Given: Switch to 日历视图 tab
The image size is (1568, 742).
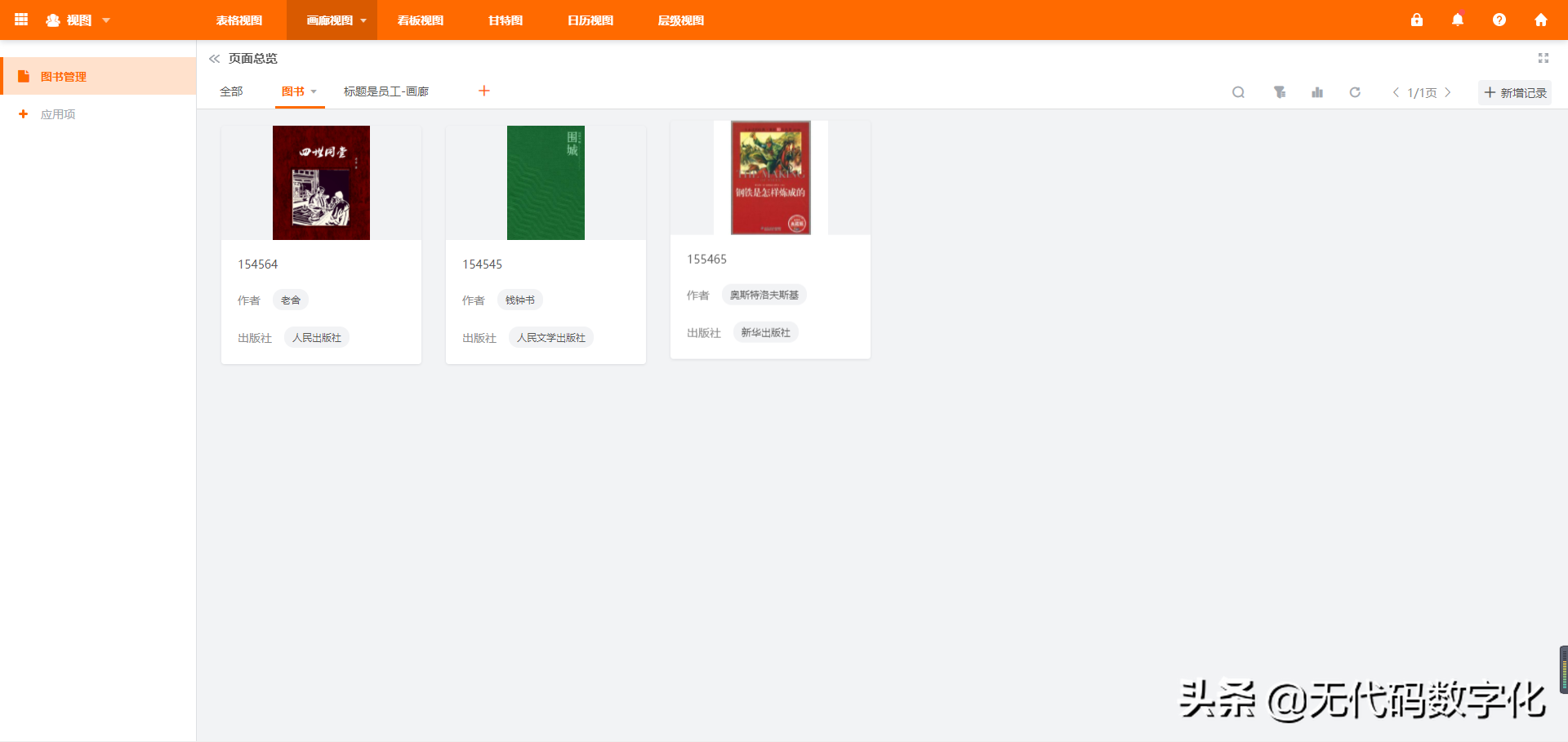Looking at the screenshot, I should click(x=590, y=20).
